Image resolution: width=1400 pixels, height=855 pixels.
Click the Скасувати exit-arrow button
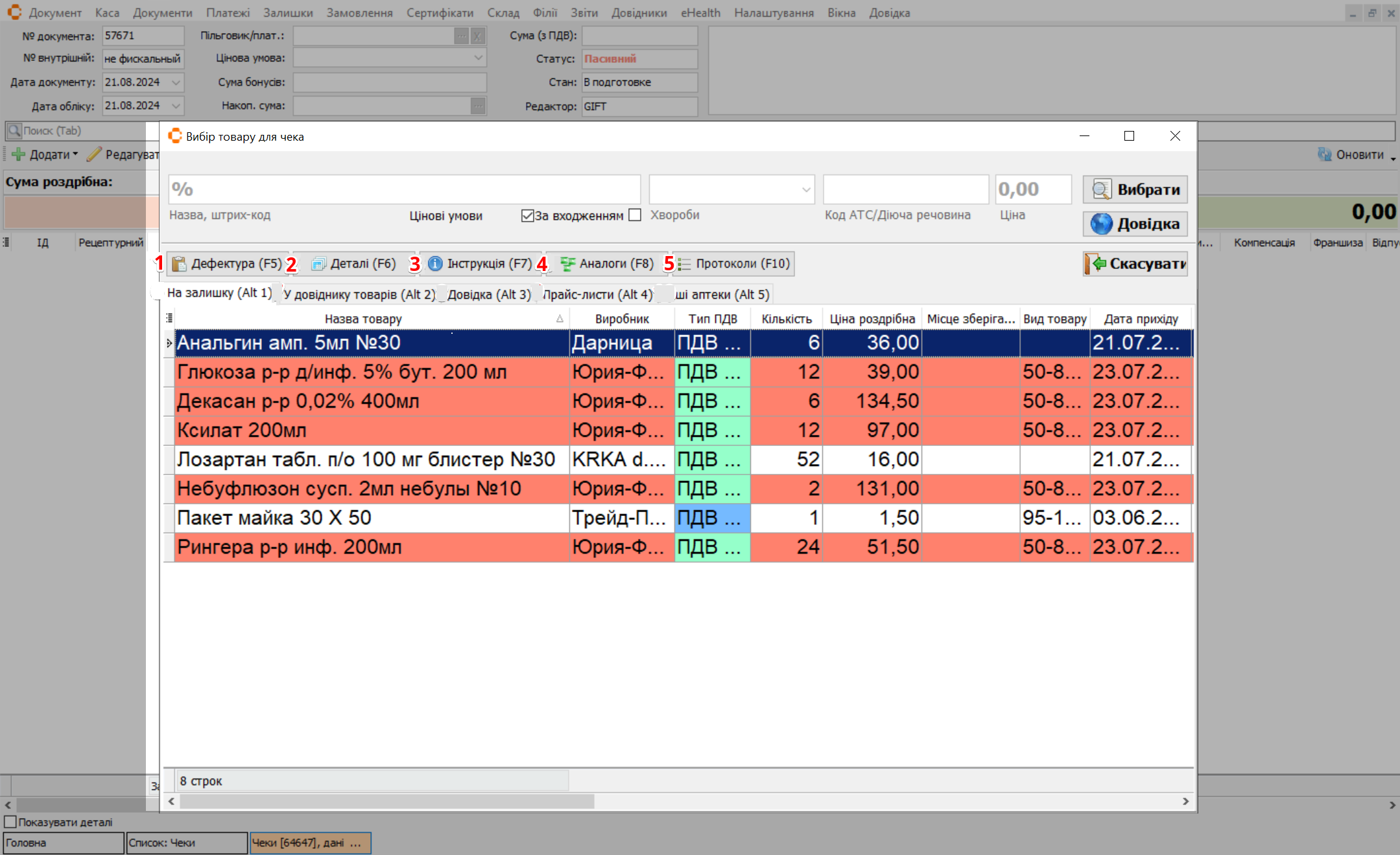tap(1135, 264)
